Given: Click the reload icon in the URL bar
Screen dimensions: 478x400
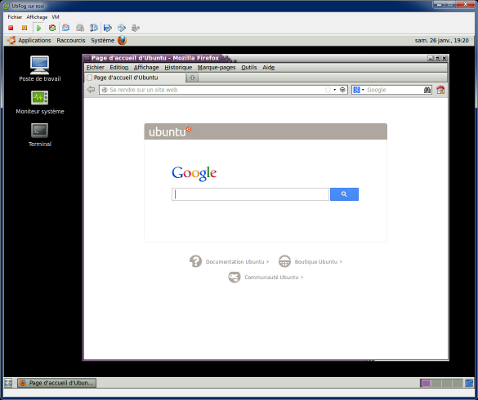Looking at the screenshot, I should 342,90.
